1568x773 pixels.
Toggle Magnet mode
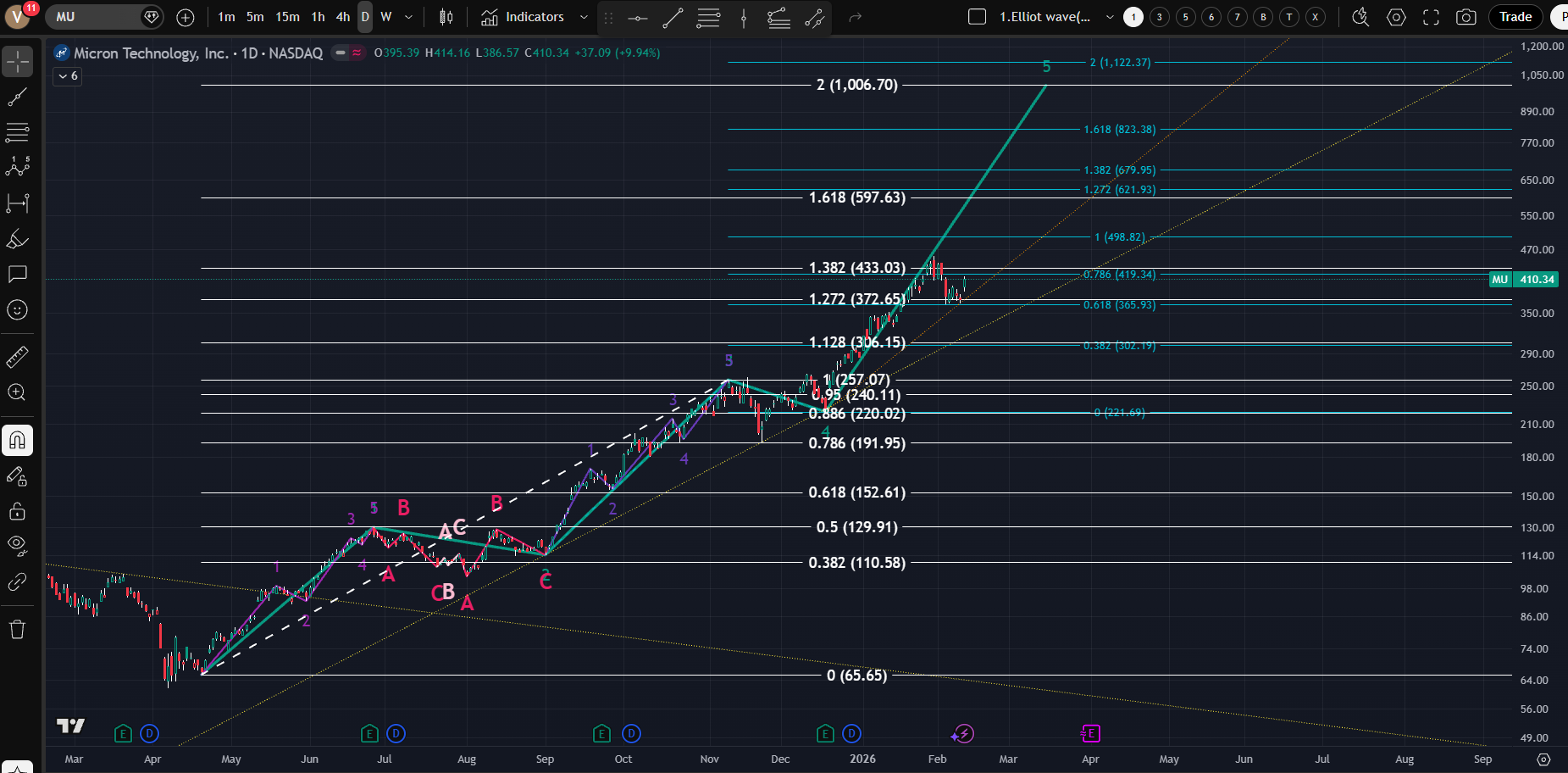tap(17, 440)
